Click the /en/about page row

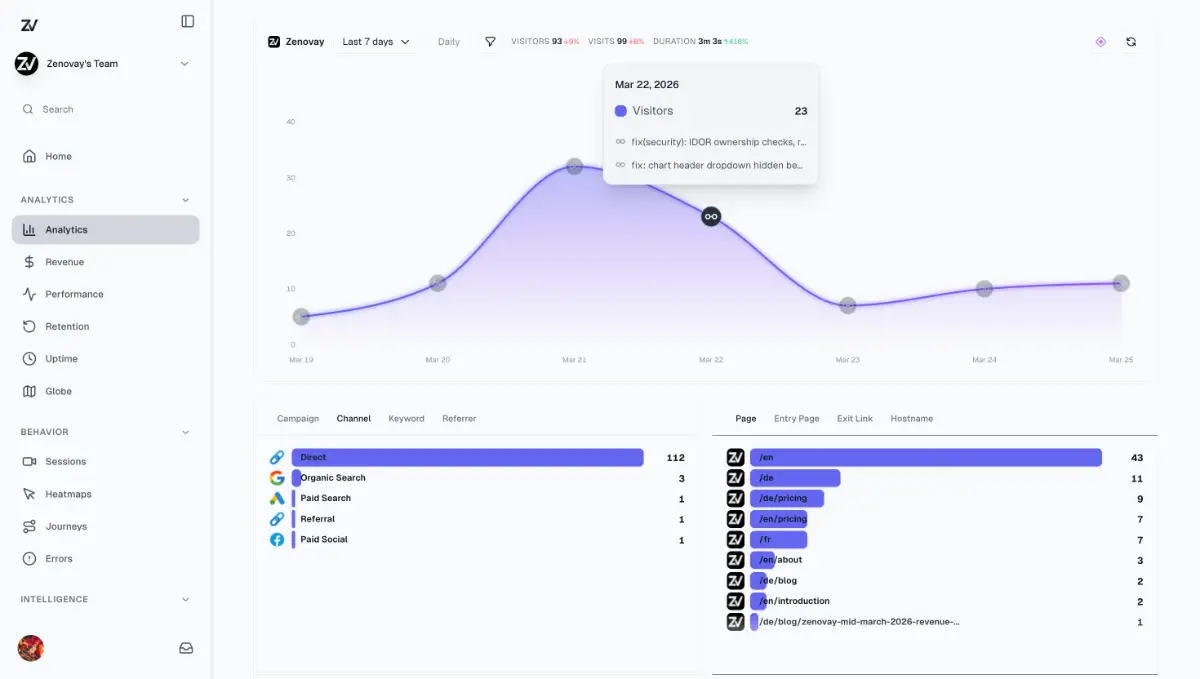coord(935,560)
